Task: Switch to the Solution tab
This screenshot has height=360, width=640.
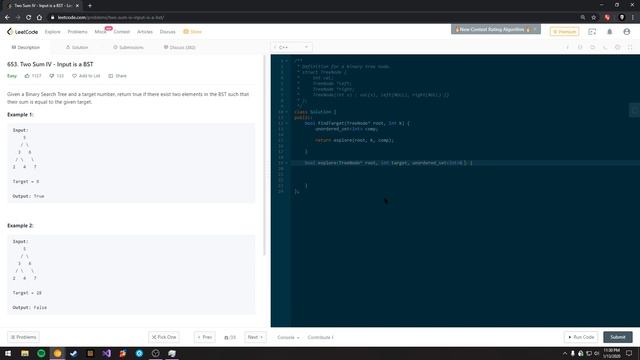Action: pyautogui.click(x=77, y=47)
